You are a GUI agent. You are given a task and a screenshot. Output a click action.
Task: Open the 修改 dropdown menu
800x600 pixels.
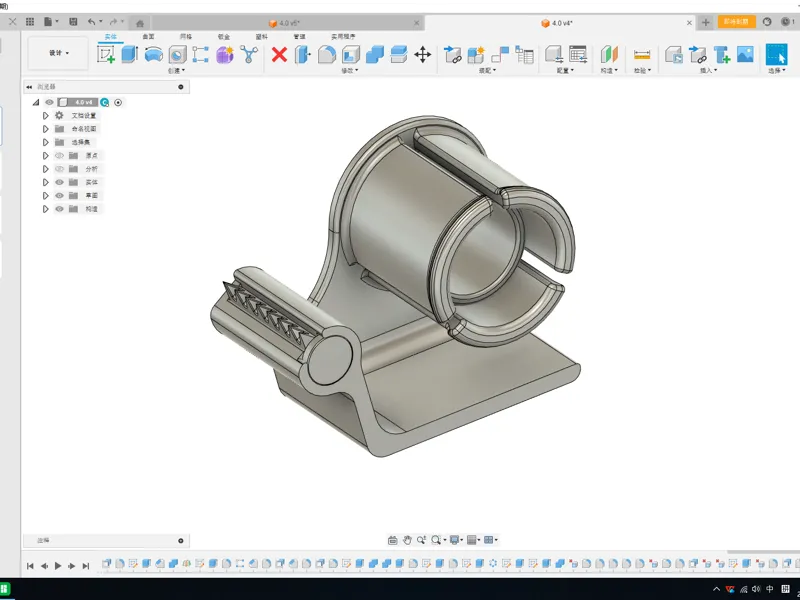(x=349, y=70)
